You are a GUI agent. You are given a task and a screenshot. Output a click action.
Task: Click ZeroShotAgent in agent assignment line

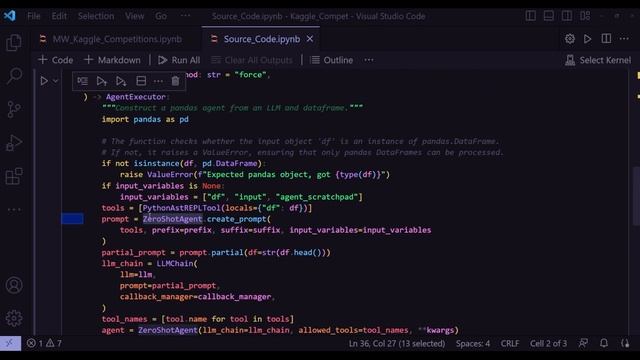point(167,330)
